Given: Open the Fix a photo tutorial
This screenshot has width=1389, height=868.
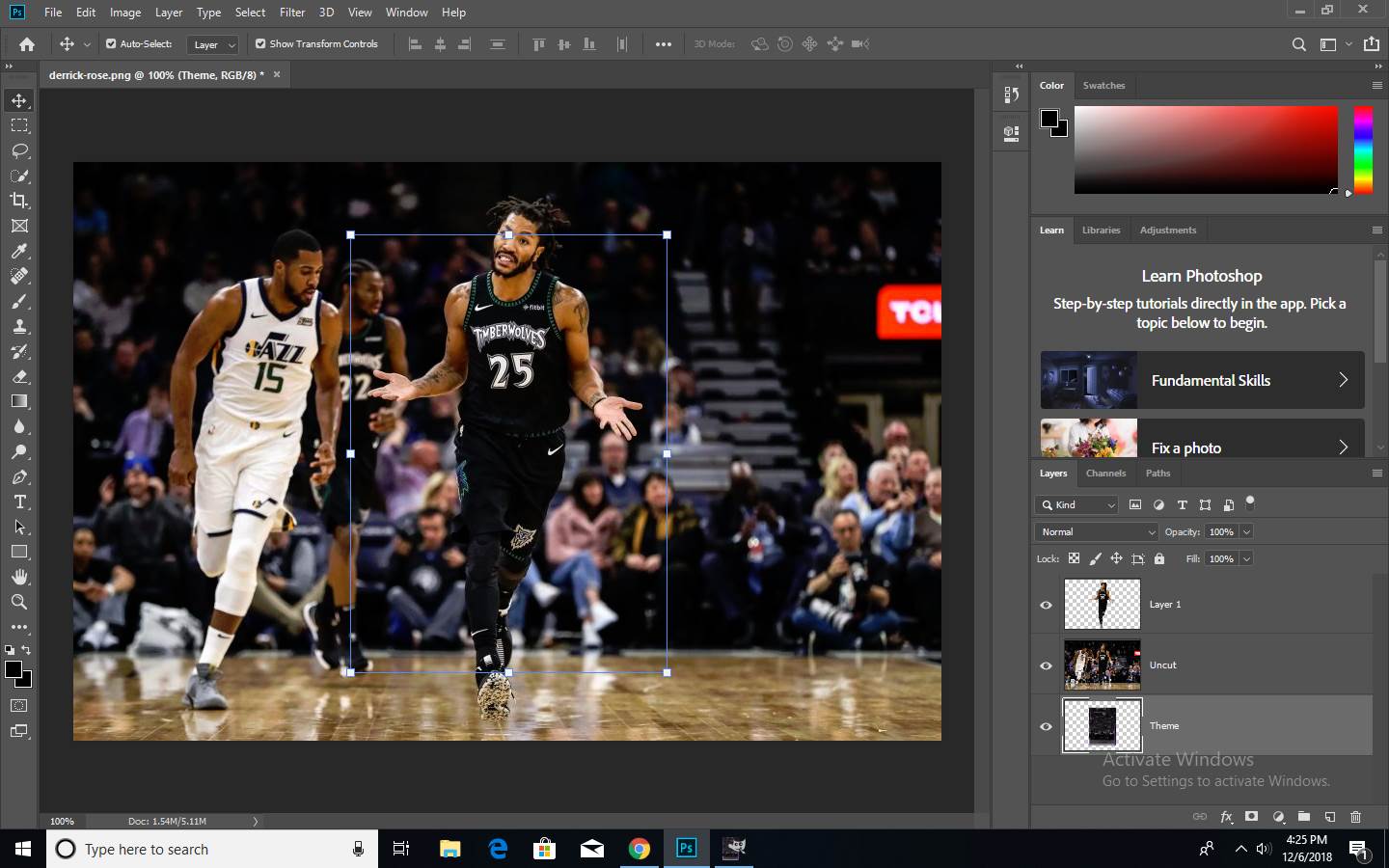Looking at the screenshot, I should point(1202,438).
